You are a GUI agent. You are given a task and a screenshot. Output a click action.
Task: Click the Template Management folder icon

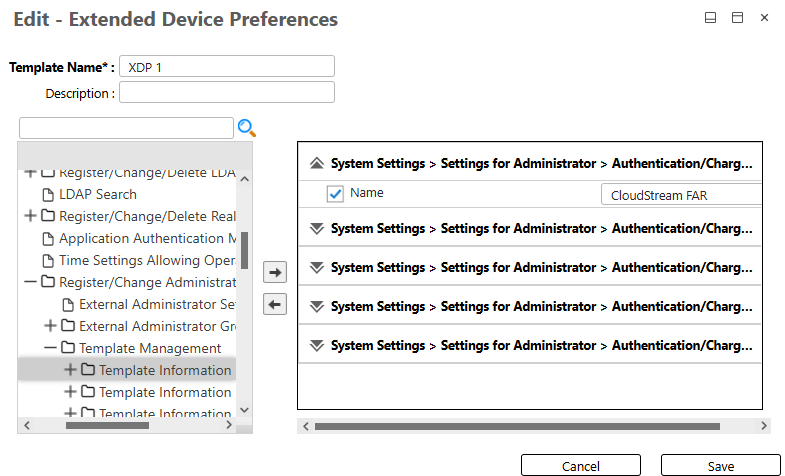coord(68,348)
